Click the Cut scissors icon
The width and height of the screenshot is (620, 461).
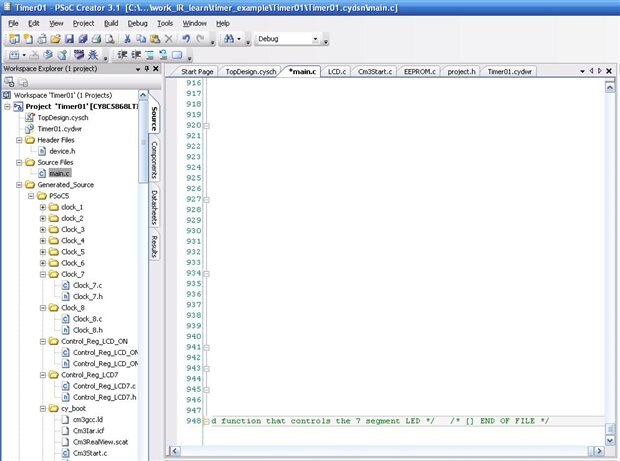pyautogui.click(x=129, y=39)
